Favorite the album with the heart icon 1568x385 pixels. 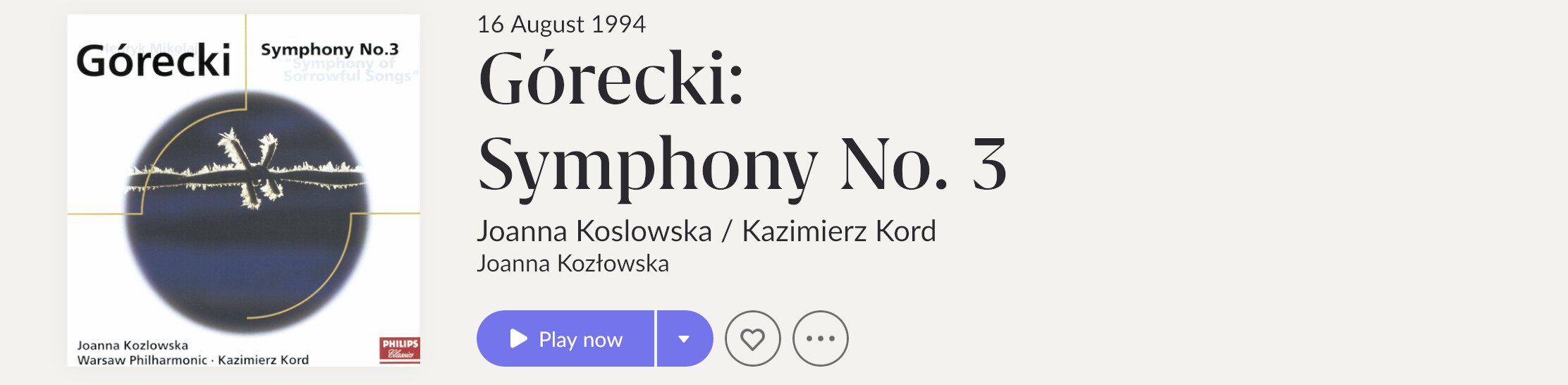pos(752,339)
